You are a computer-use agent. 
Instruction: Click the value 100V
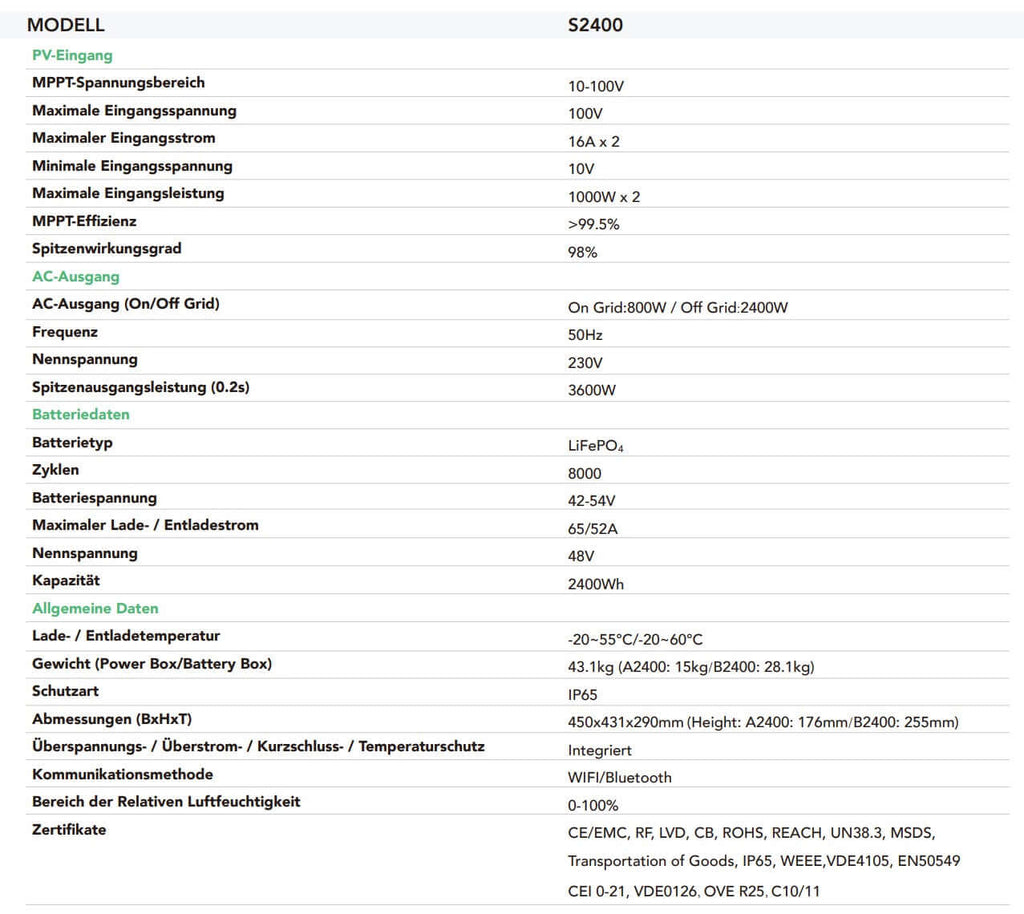click(585, 114)
